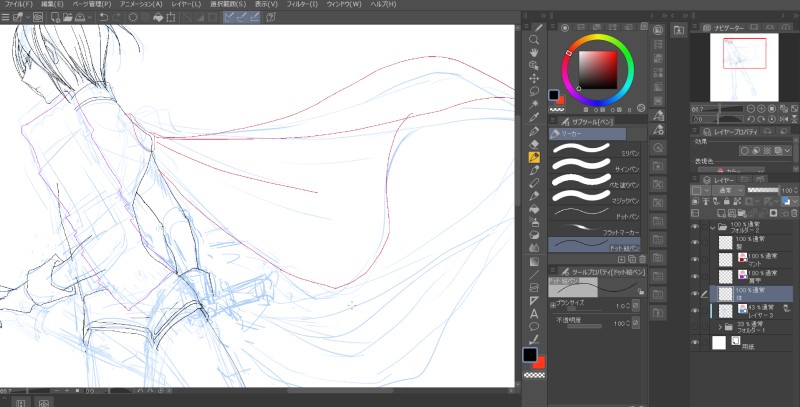Select the Zoom (magnifier) tool
This screenshot has width=800, height=407.
[534, 40]
